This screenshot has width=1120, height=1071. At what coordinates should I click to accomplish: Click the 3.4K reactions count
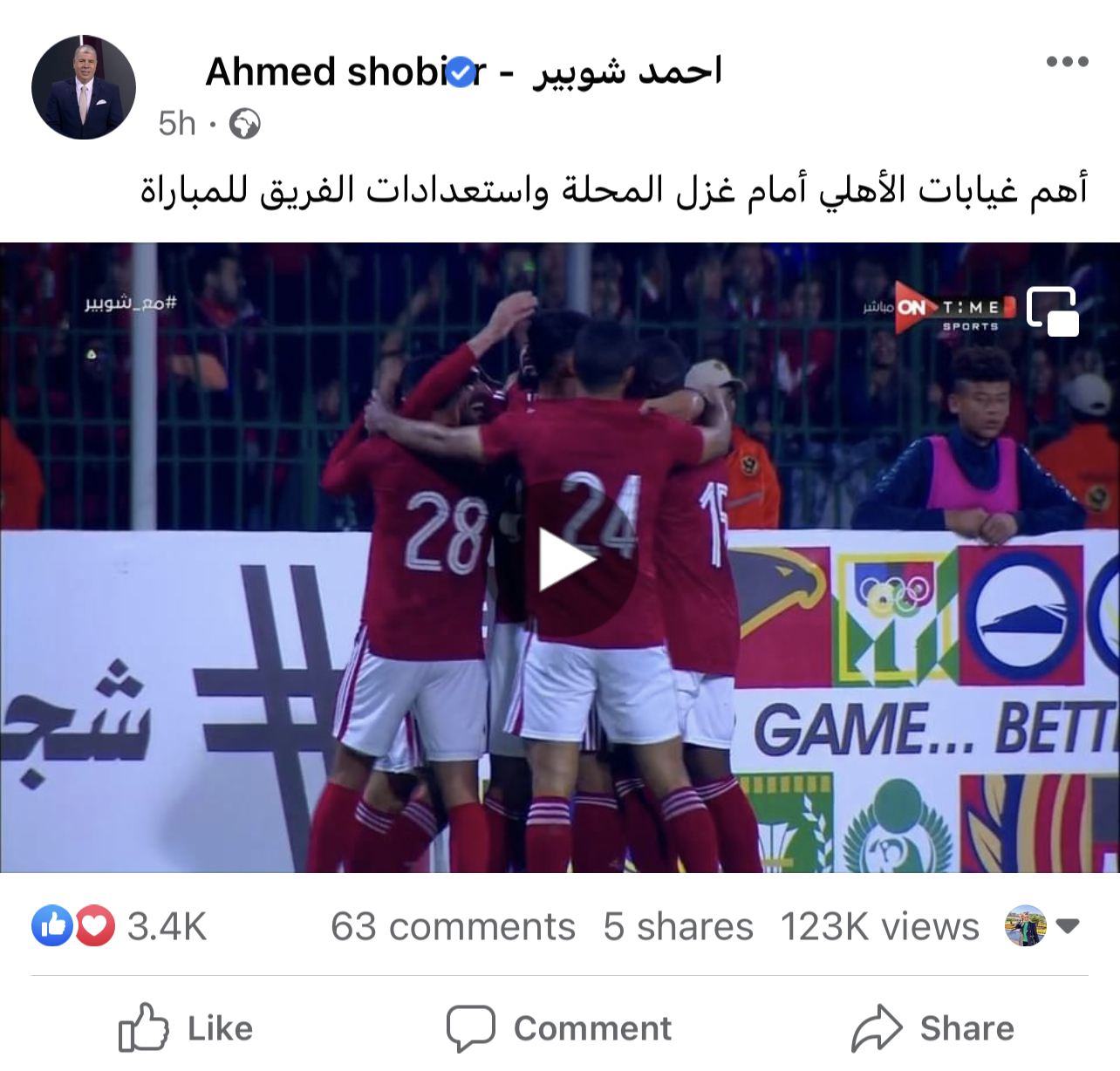[167, 926]
